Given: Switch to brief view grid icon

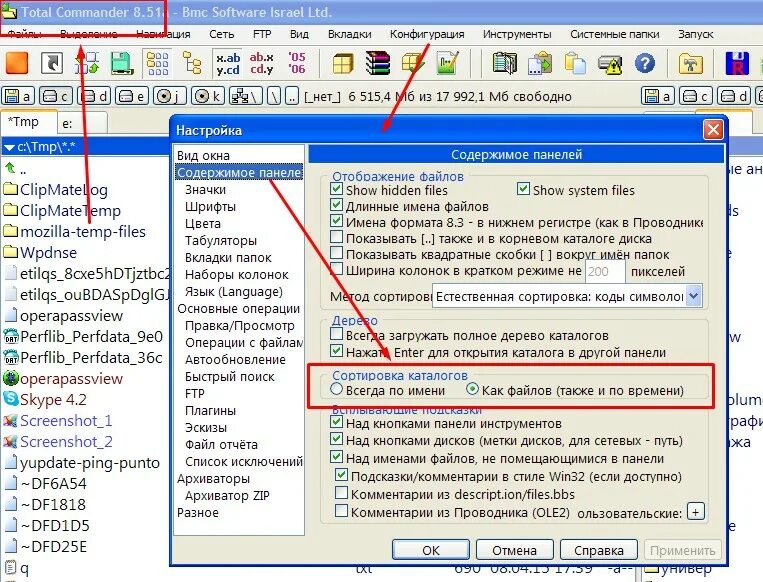Looking at the screenshot, I should tap(157, 63).
